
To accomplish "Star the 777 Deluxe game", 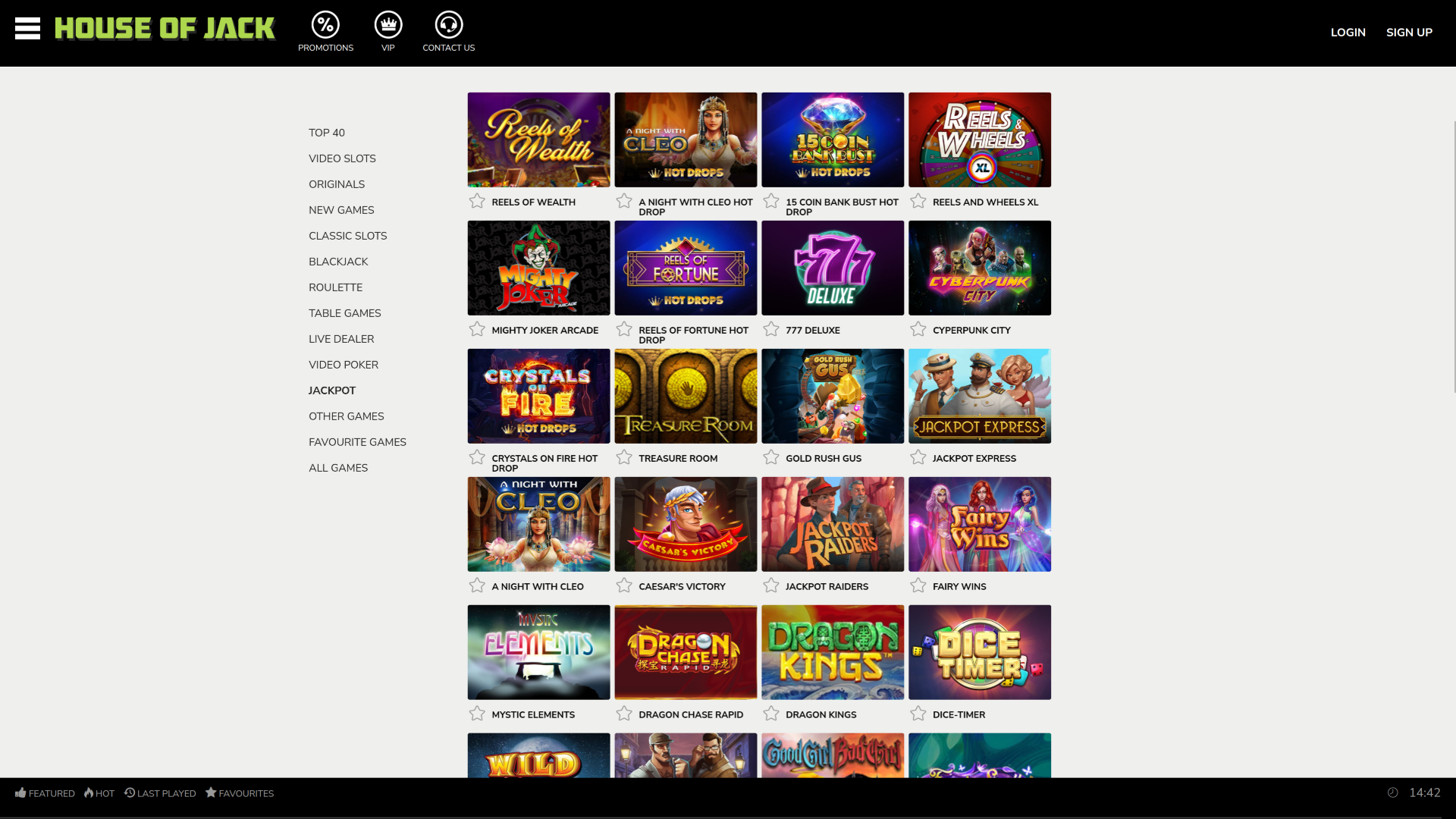I will tap(771, 329).
